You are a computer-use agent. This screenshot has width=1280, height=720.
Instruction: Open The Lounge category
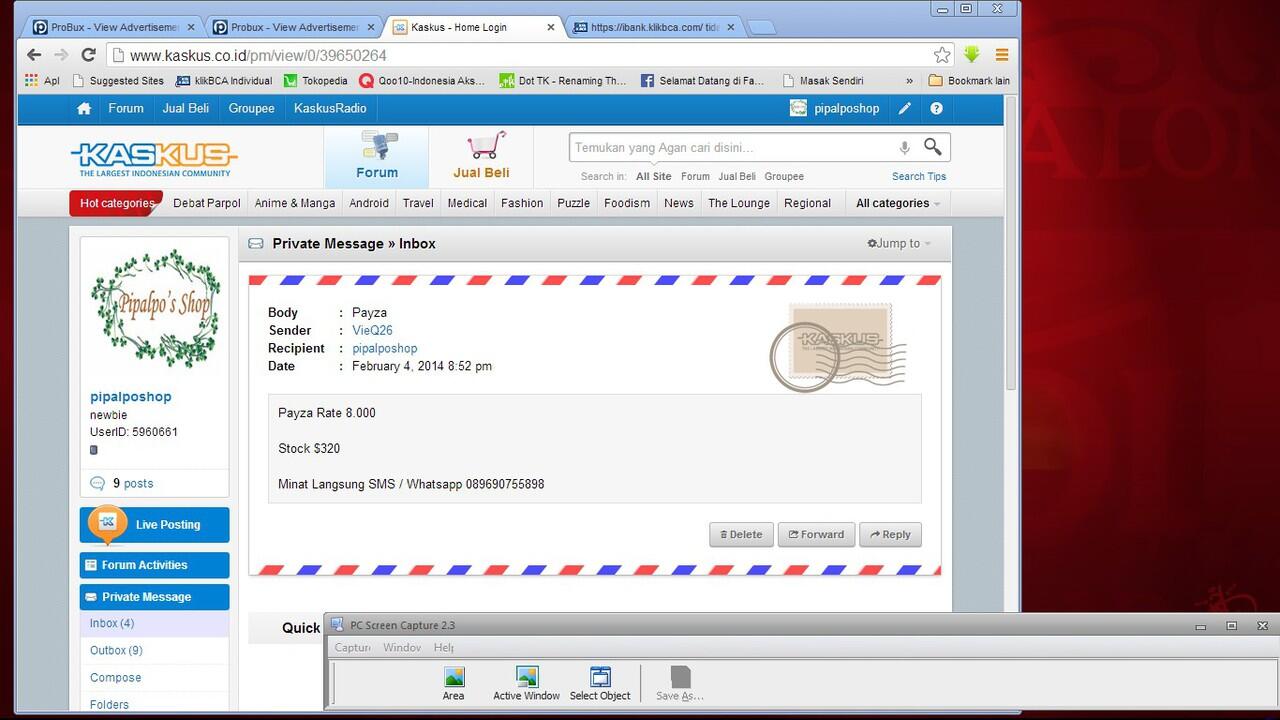pyautogui.click(x=739, y=203)
